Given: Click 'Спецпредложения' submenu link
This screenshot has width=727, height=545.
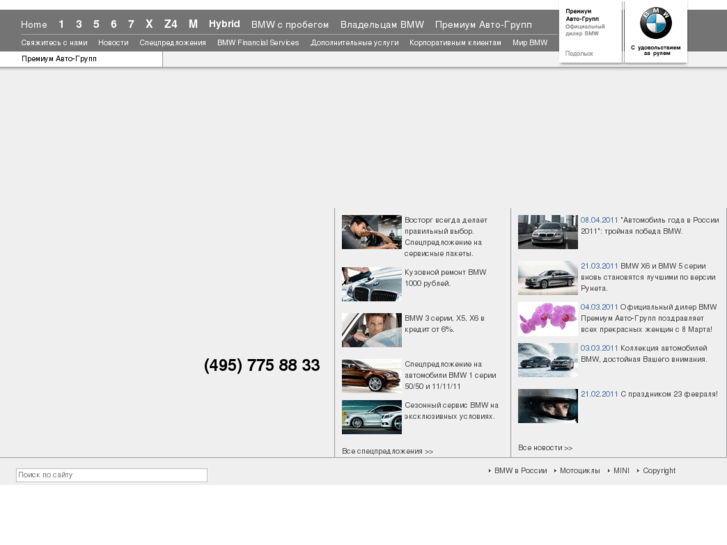Looking at the screenshot, I should (x=172, y=43).
